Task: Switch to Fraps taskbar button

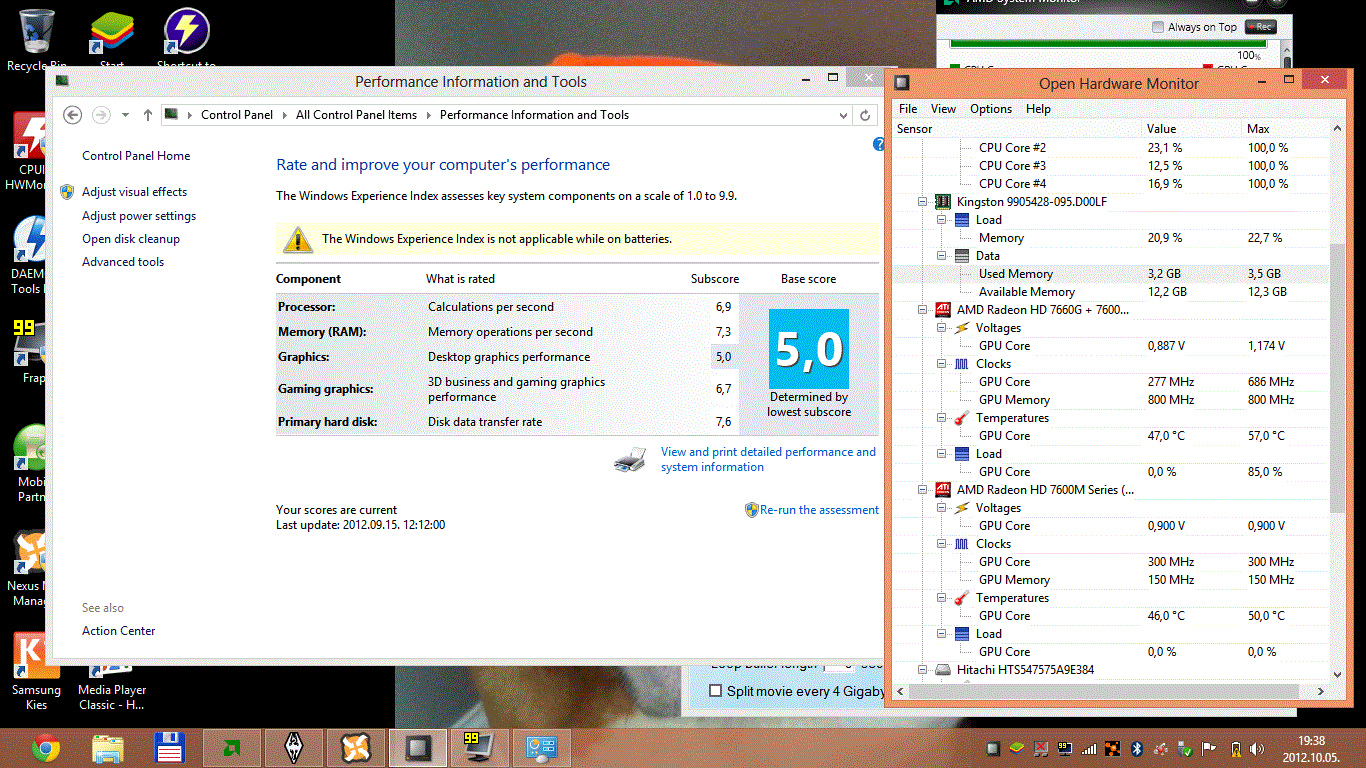Action: tap(480, 747)
